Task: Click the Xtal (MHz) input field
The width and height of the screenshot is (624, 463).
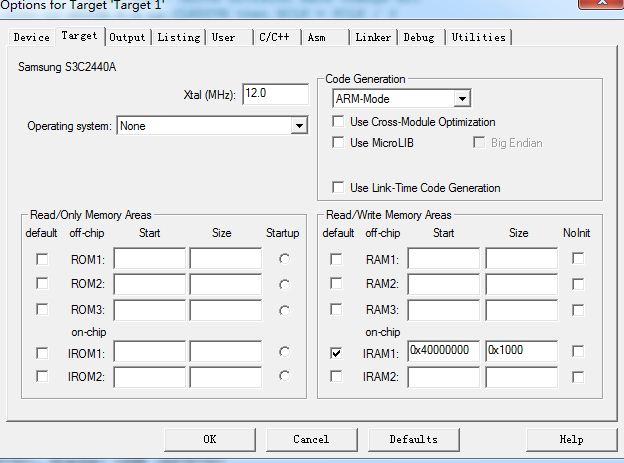Action: pyautogui.click(x=275, y=94)
